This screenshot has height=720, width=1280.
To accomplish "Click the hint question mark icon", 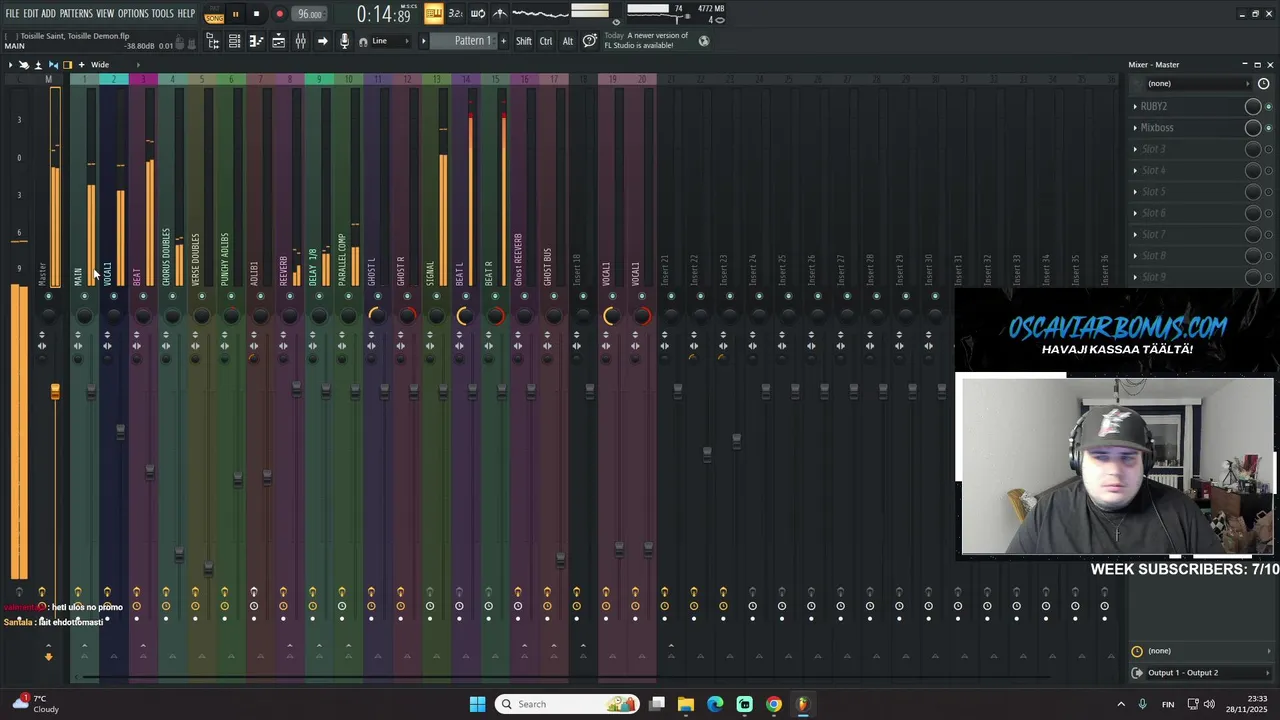I will [590, 41].
